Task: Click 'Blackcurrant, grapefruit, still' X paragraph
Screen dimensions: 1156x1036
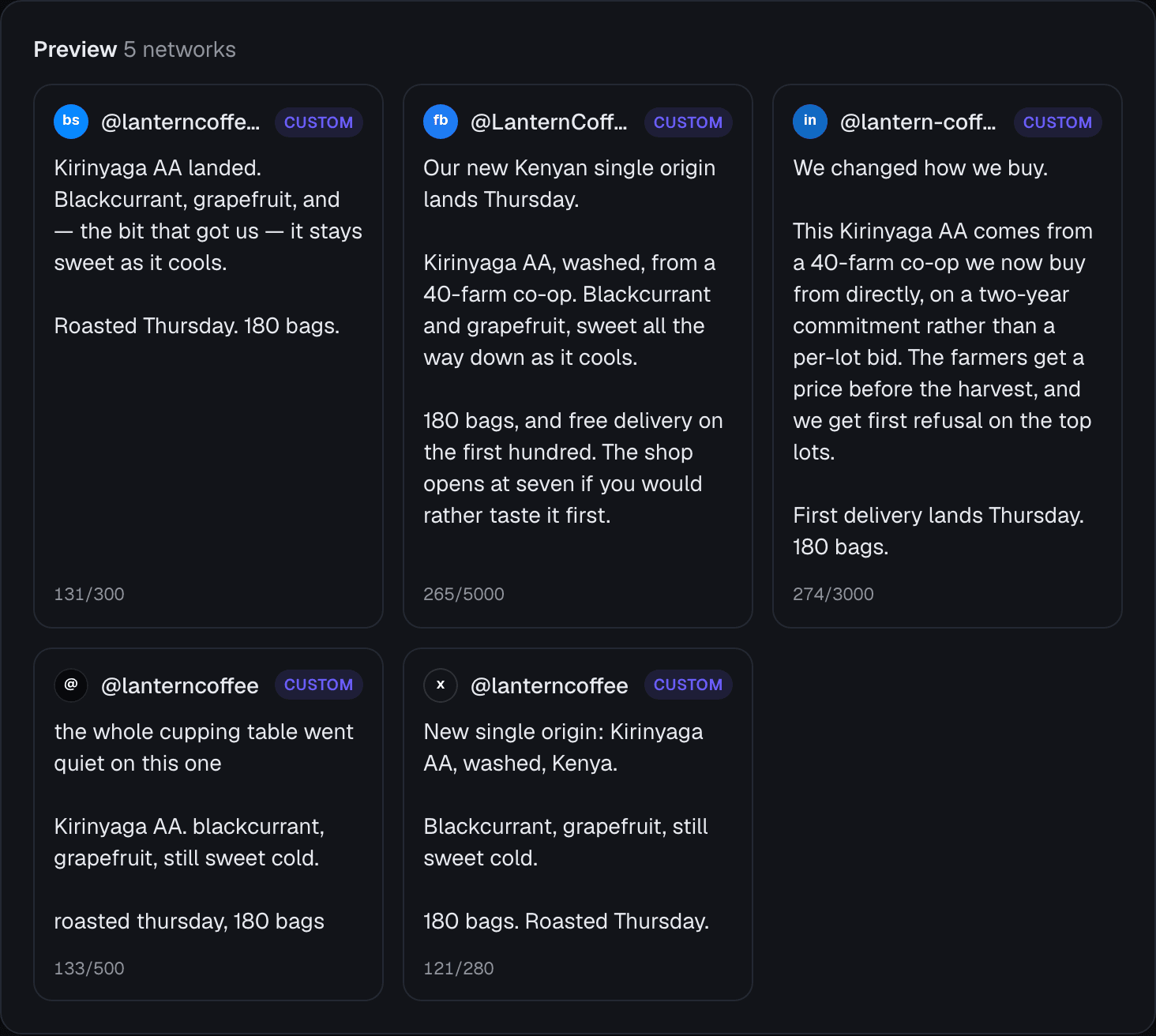Action: pos(565,842)
